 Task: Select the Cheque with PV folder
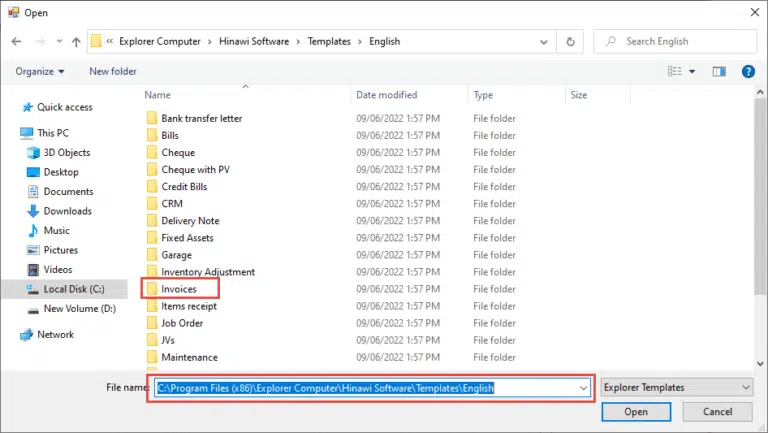pos(189,170)
